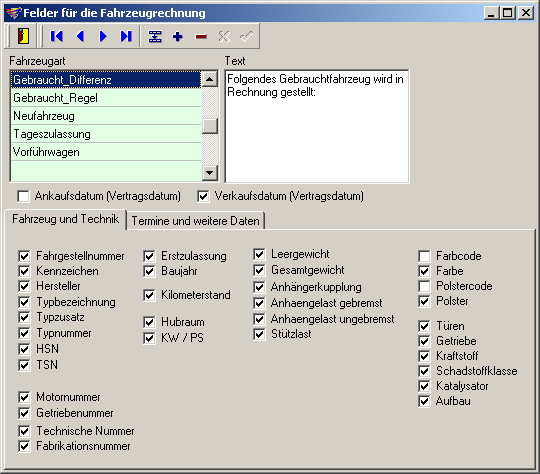Click inside the Text input area

click(317, 126)
